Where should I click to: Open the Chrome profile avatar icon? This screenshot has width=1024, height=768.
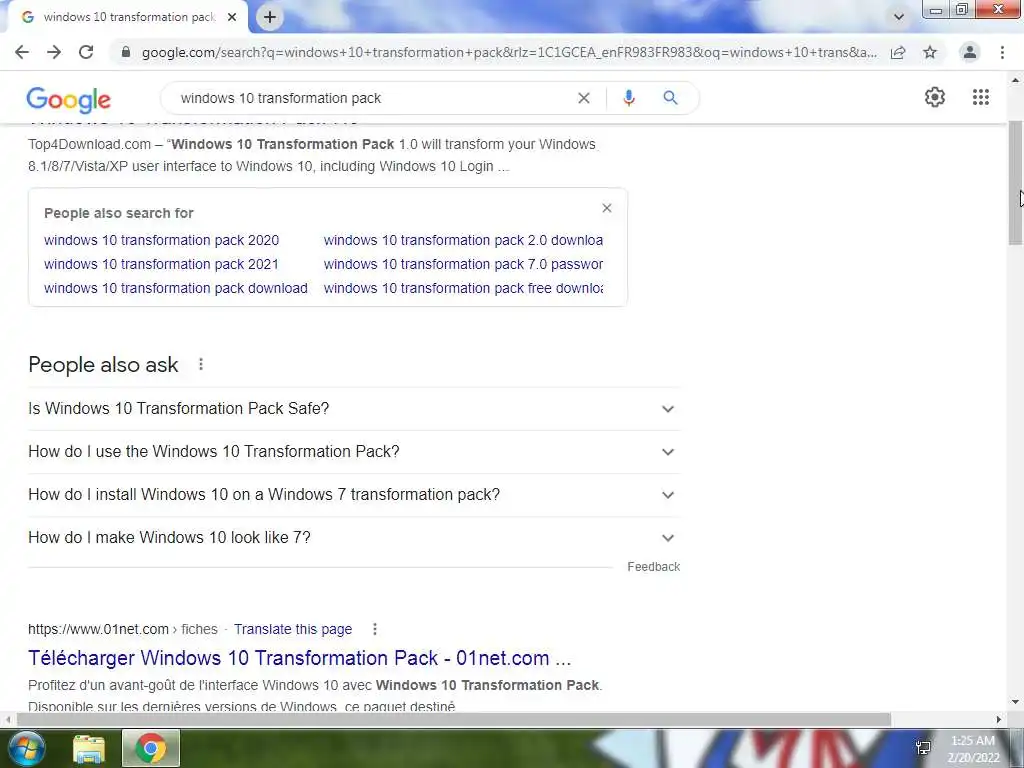click(x=970, y=52)
